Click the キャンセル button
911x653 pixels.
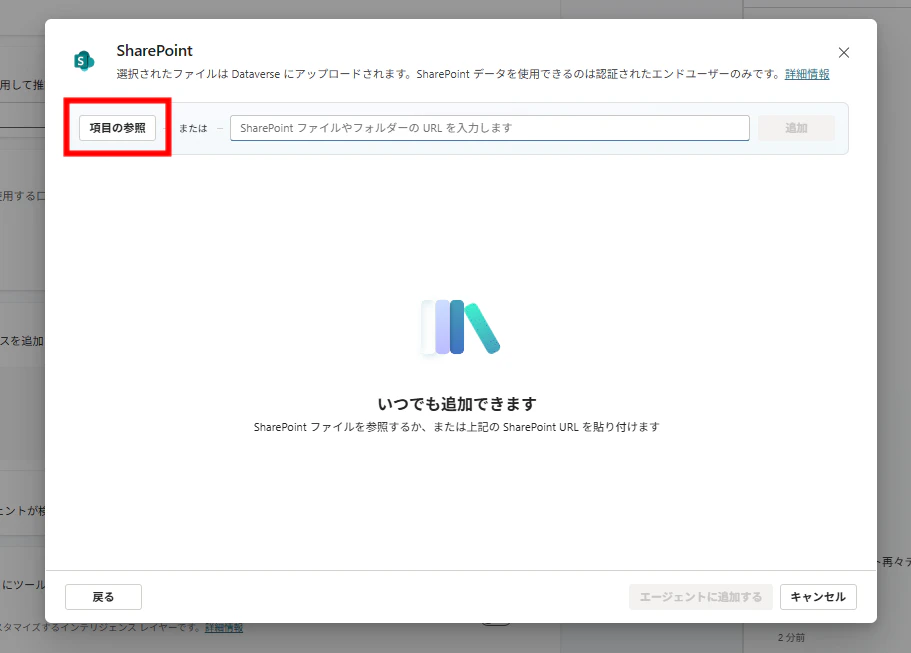pyautogui.click(x=818, y=597)
